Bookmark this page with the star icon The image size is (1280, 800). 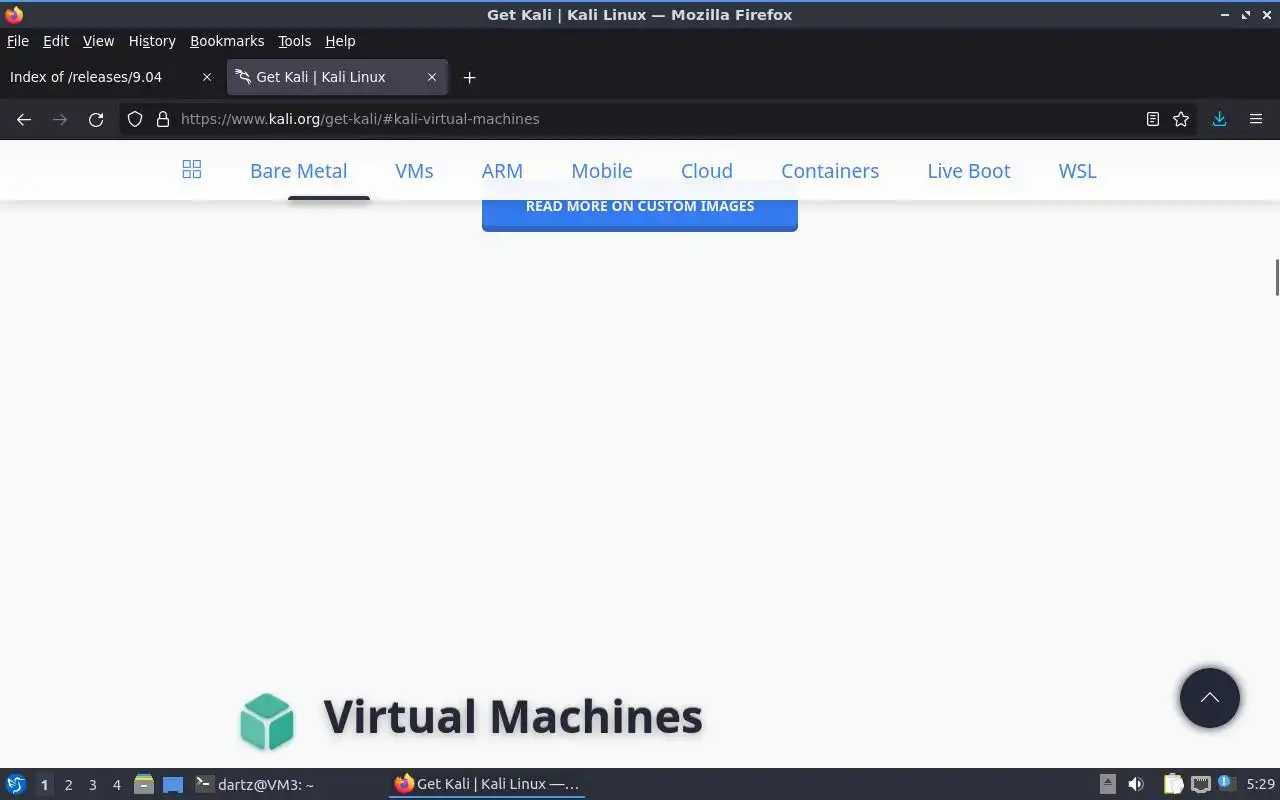click(1181, 119)
